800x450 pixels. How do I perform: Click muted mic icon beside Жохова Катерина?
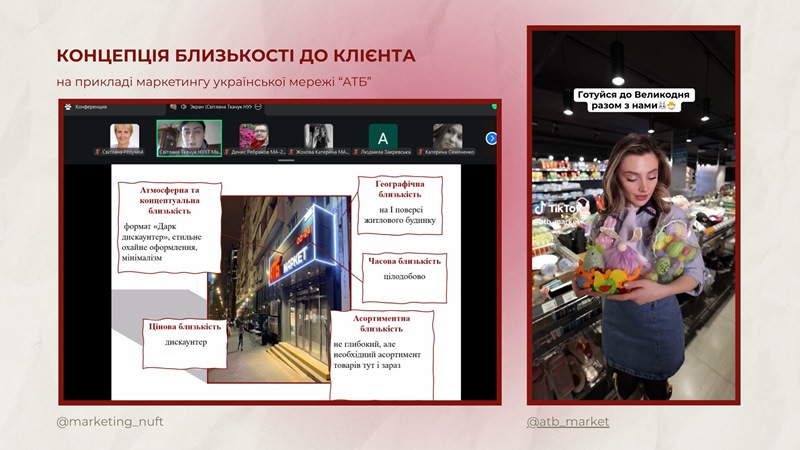292,152
